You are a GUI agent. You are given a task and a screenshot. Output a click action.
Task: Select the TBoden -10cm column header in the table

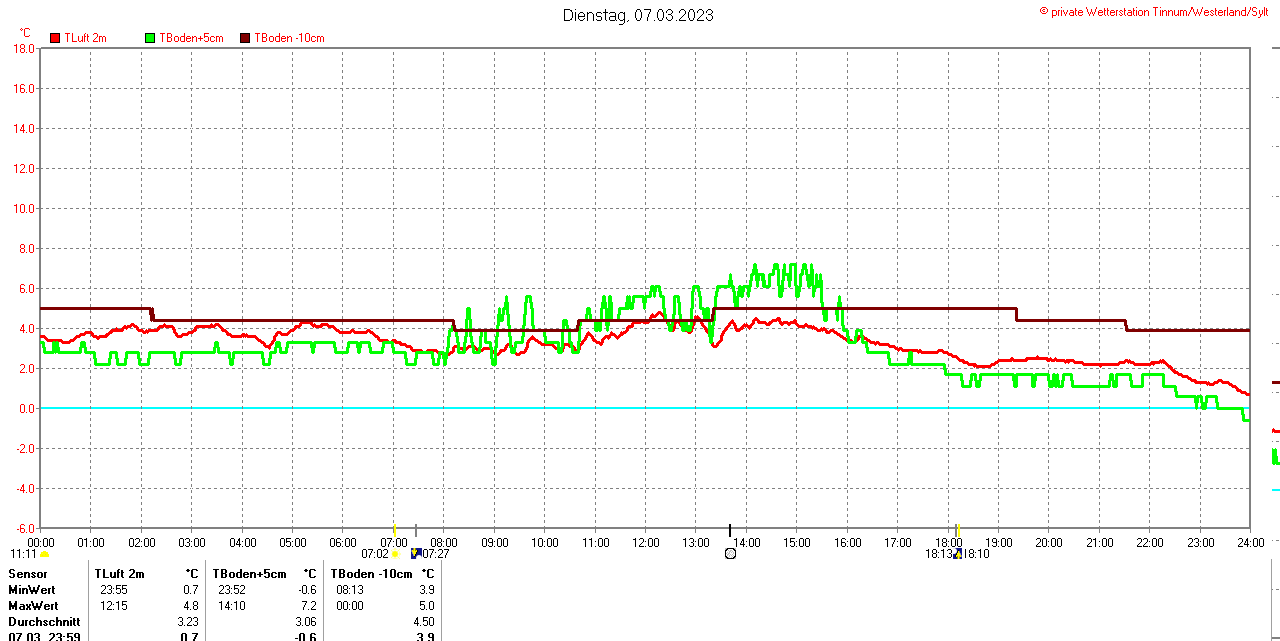[x=370, y=574]
